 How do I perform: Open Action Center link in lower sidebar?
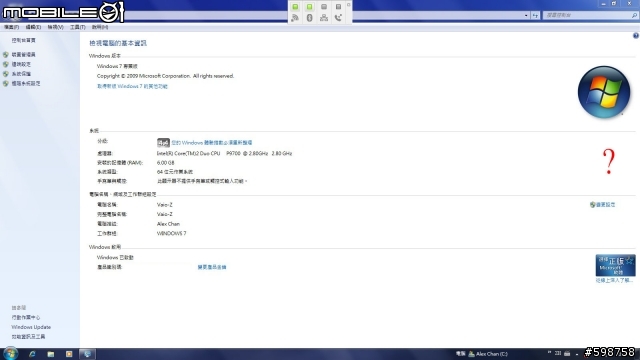pos(26,317)
